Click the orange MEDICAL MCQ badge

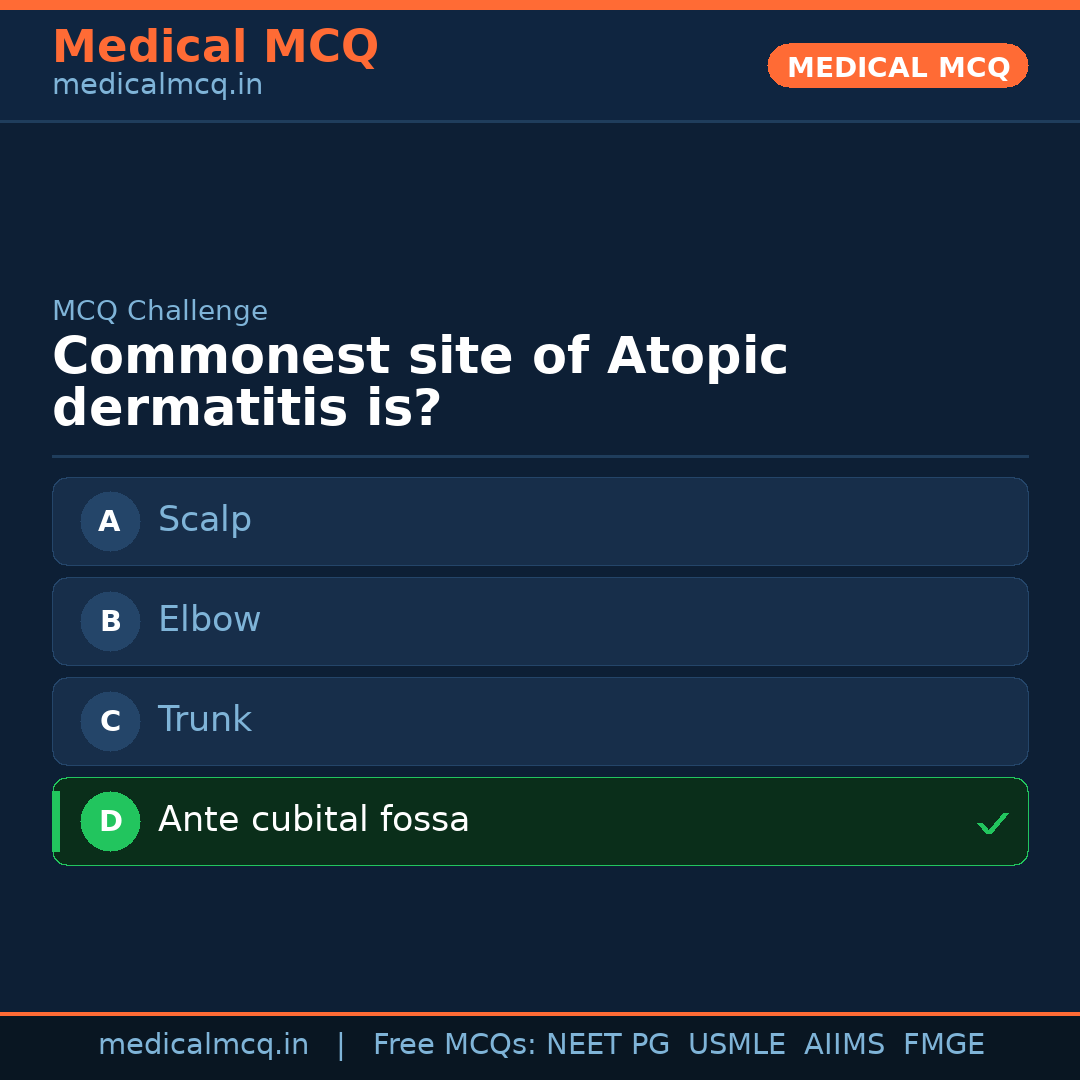pos(897,66)
